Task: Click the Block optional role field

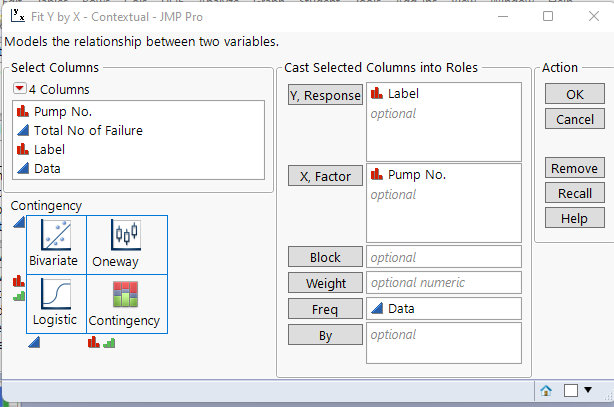Action: click(x=444, y=257)
